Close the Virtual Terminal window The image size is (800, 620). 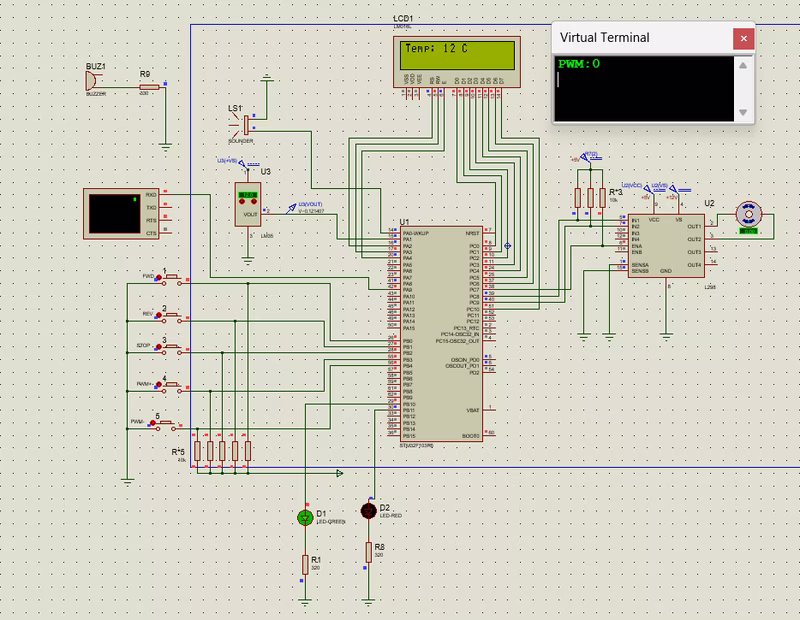coord(743,38)
